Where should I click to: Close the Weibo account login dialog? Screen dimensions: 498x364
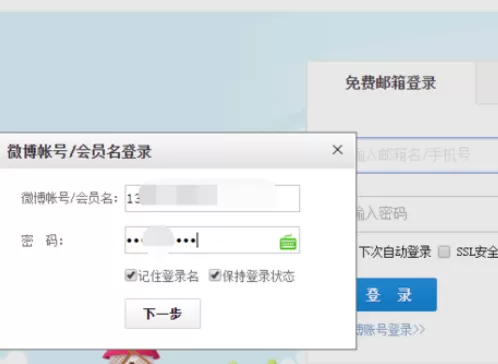pyautogui.click(x=337, y=150)
